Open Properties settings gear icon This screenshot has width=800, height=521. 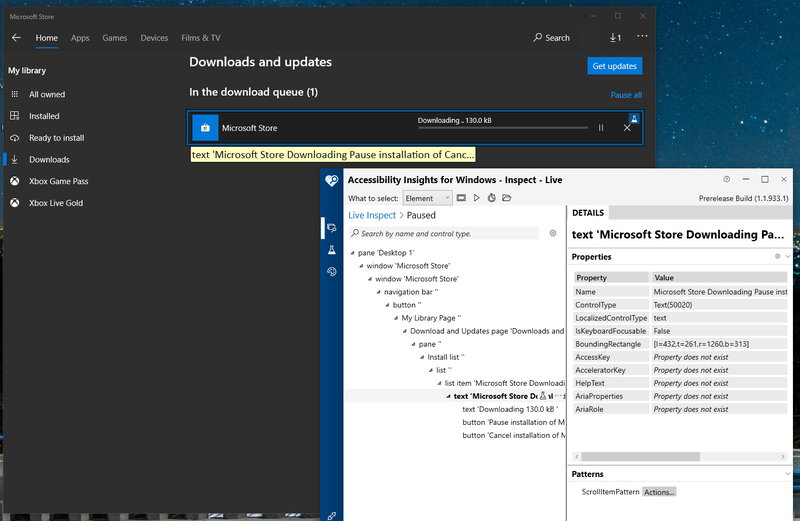[x=778, y=256]
